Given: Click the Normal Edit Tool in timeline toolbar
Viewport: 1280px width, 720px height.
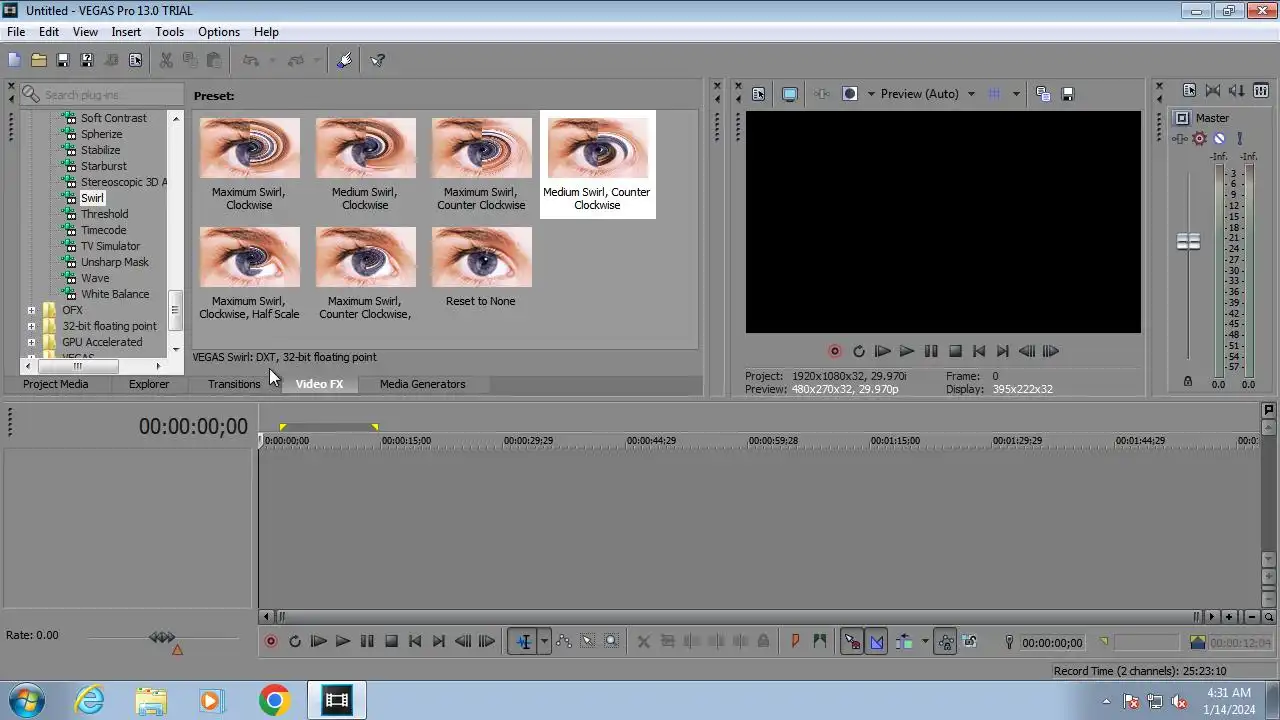Looking at the screenshot, I should pyautogui.click(x=523, y=642).
